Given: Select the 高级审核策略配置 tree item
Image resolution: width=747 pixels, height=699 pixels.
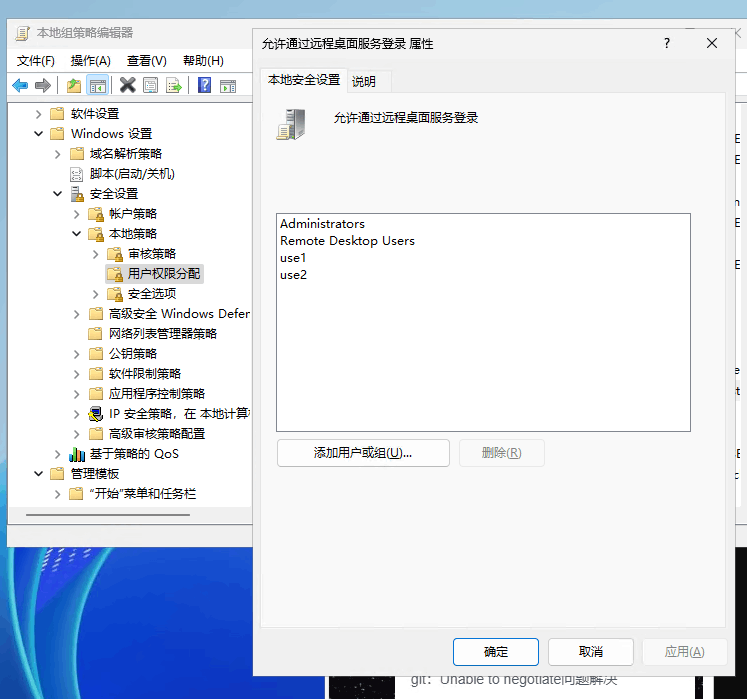Looking at the screenshot, I should pos(157,434).
